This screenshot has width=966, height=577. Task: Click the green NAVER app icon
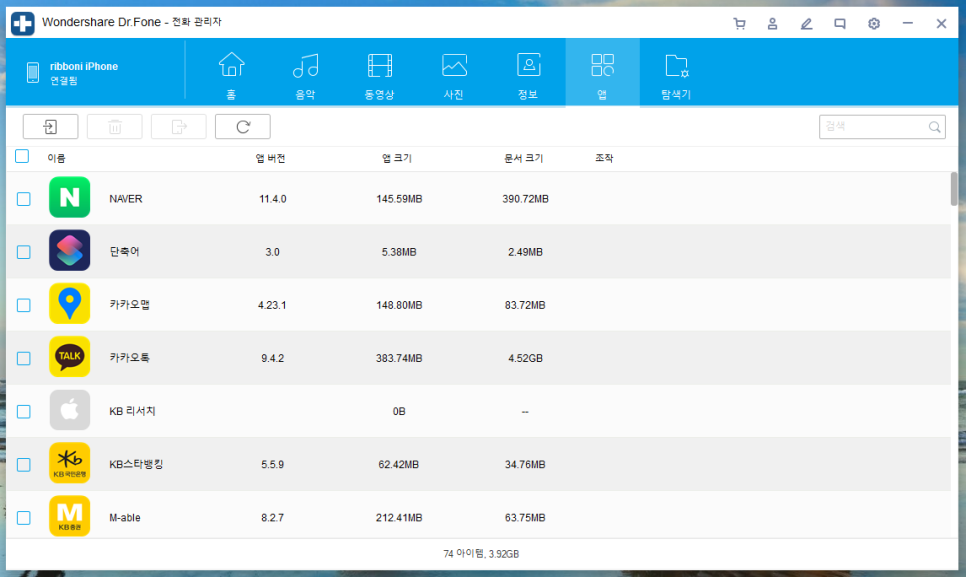[x=70, y=198]
